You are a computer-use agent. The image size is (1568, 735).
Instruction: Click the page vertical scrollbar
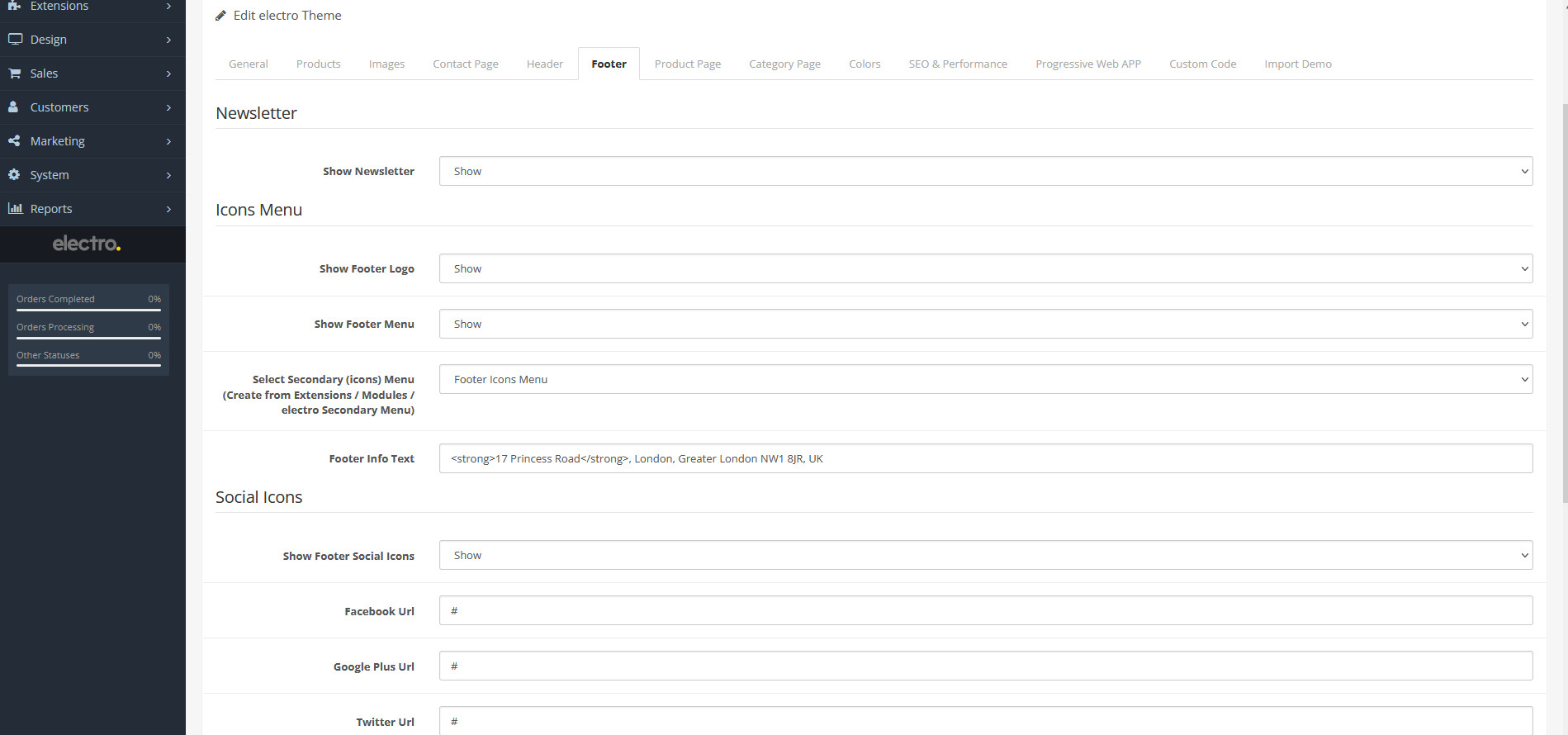click(x=1564, y=301)
